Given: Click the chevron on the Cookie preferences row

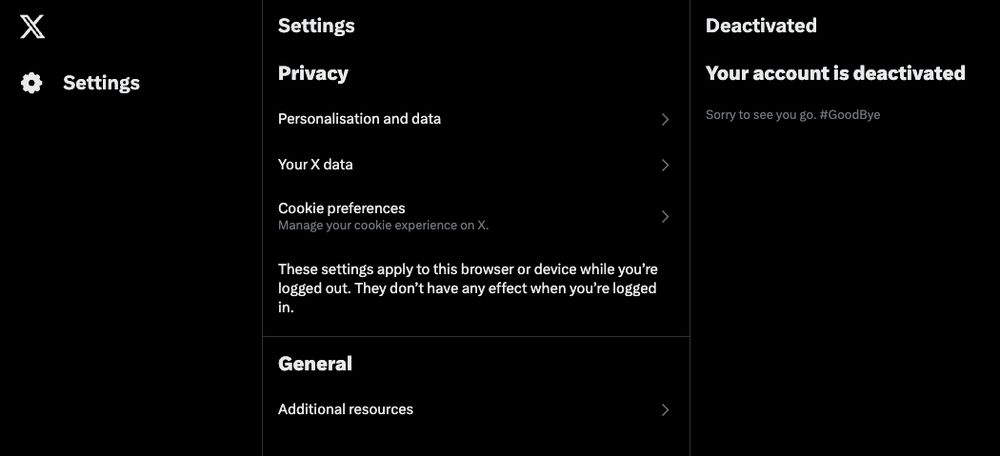Looking at the screenshot, I should [x=665, y=217].
